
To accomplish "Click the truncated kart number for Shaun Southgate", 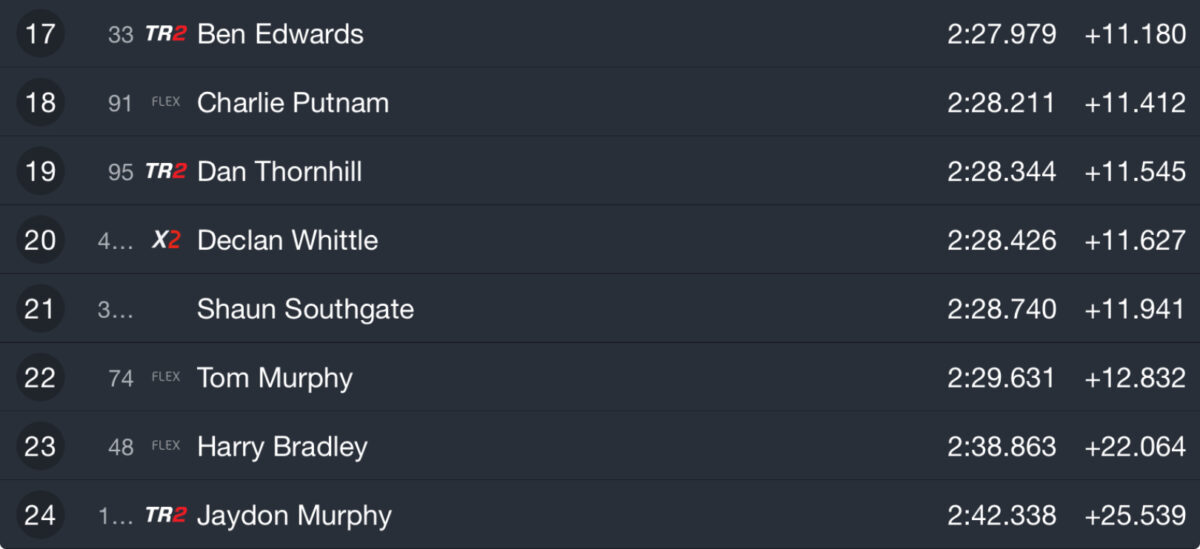I will coord(115,310).
